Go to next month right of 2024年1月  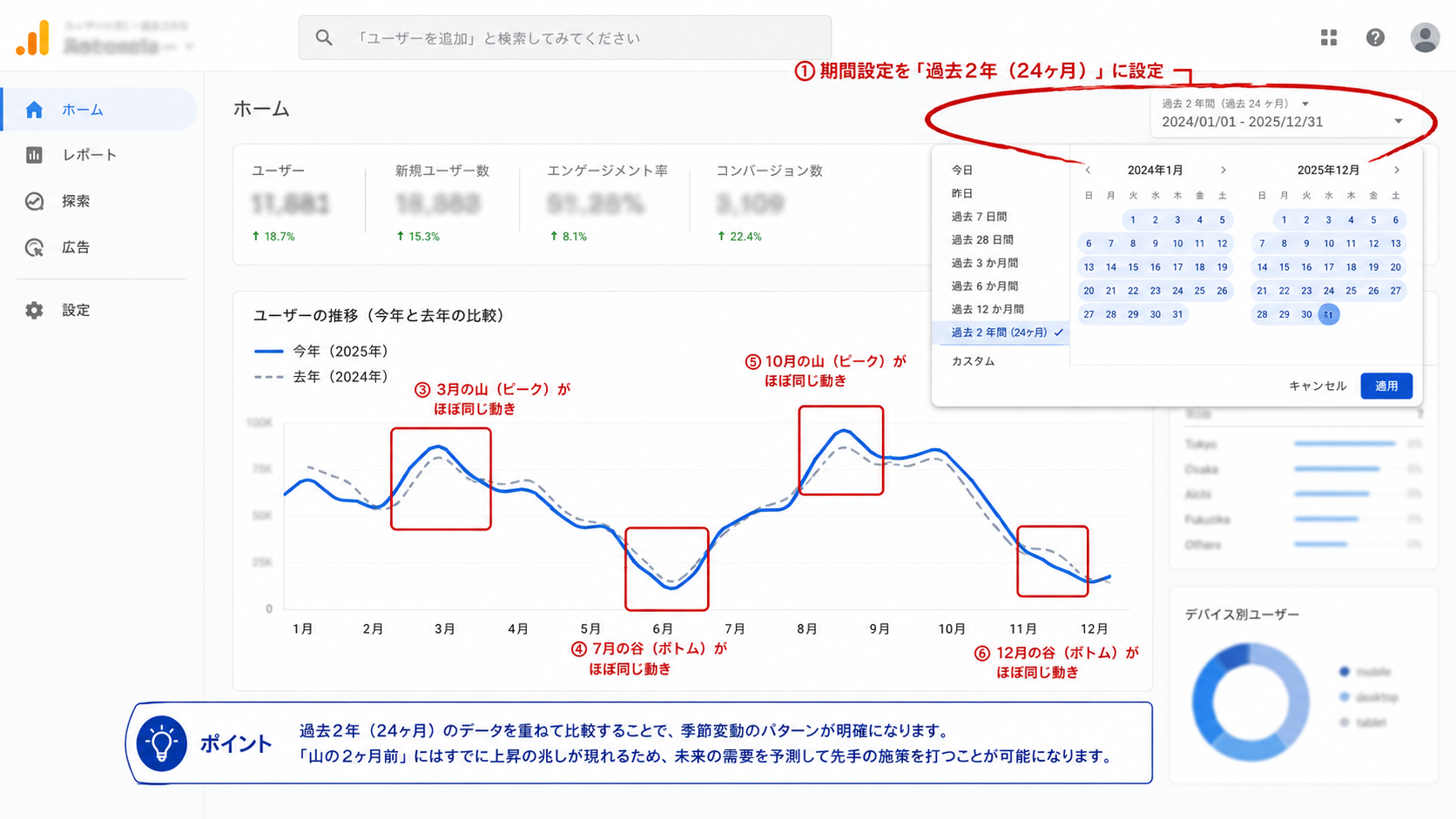pos(1223,171)
